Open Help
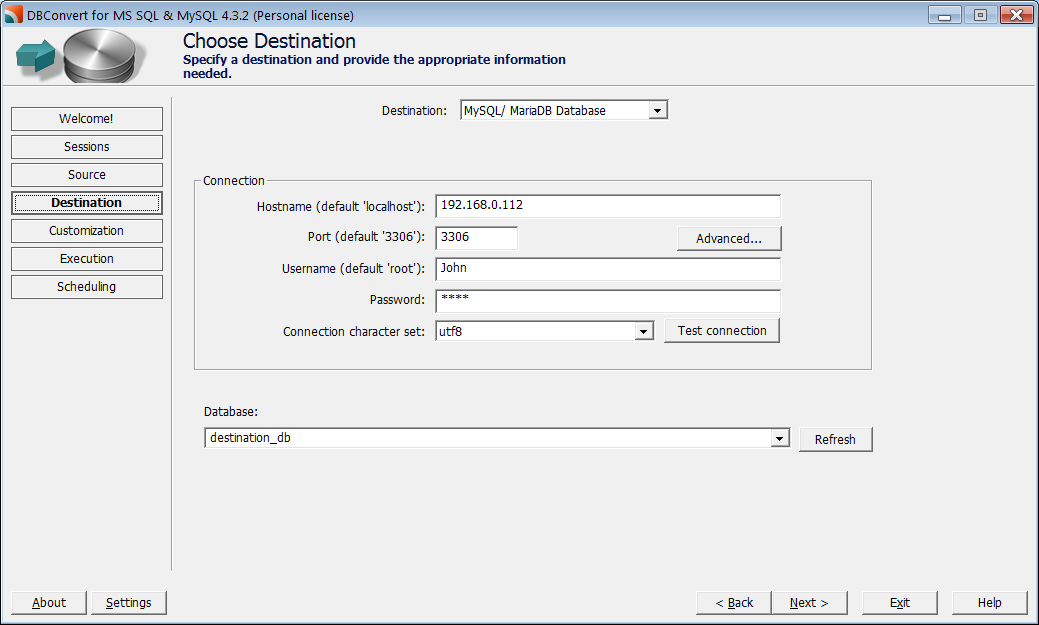The width and height of the screenshot is (1039, 625). [x=989, y=602]
